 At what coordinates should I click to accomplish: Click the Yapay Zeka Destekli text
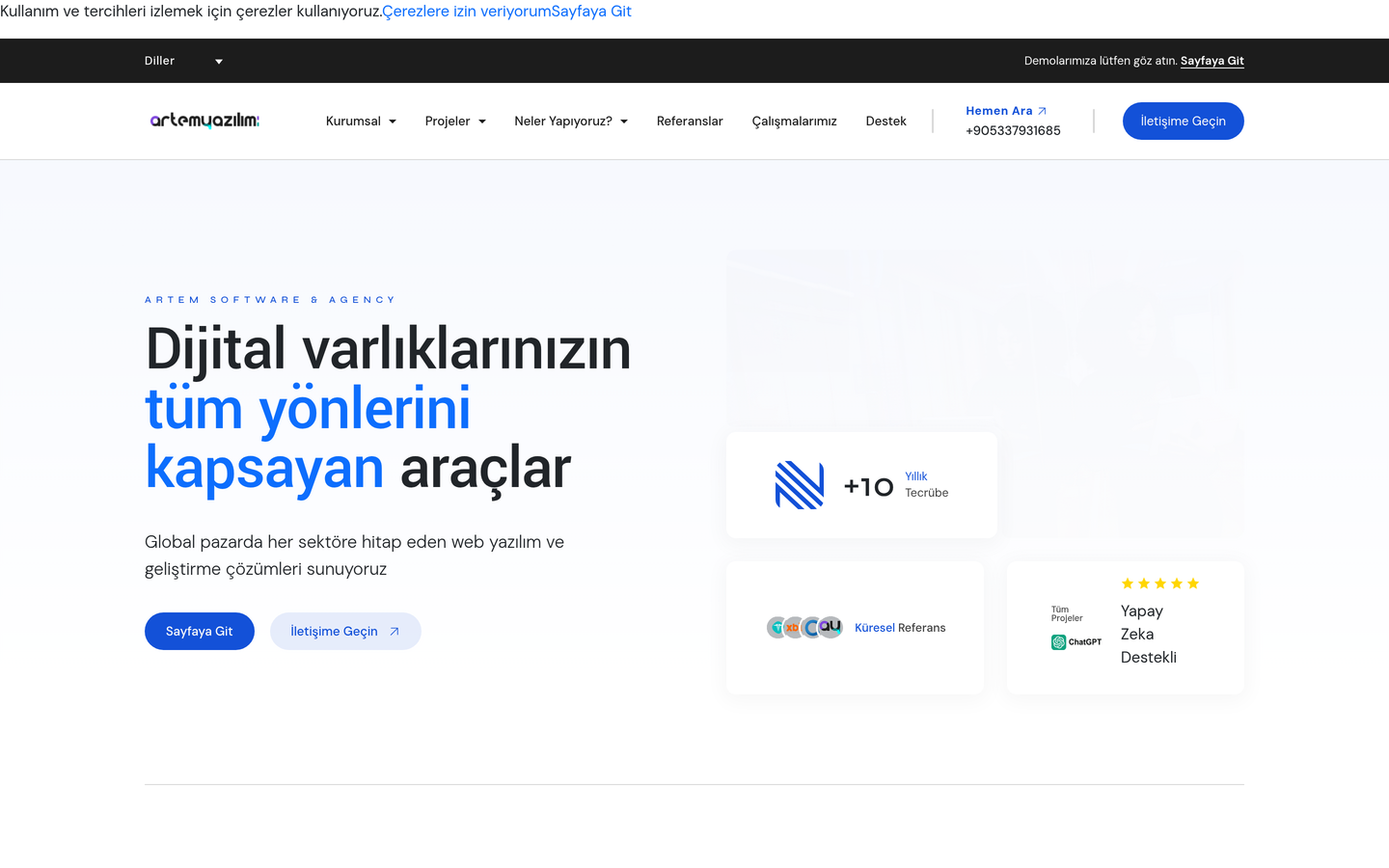[1149, 634]
